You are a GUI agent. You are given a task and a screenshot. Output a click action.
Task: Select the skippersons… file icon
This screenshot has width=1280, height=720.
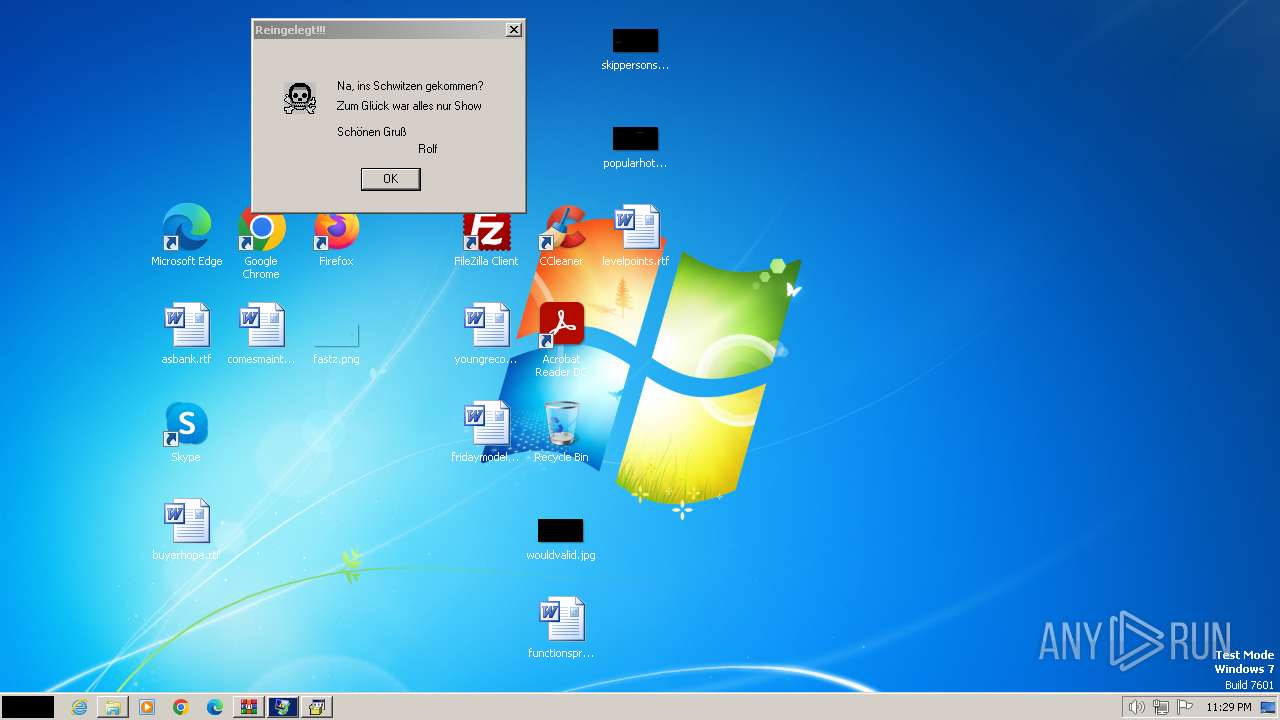635,50
